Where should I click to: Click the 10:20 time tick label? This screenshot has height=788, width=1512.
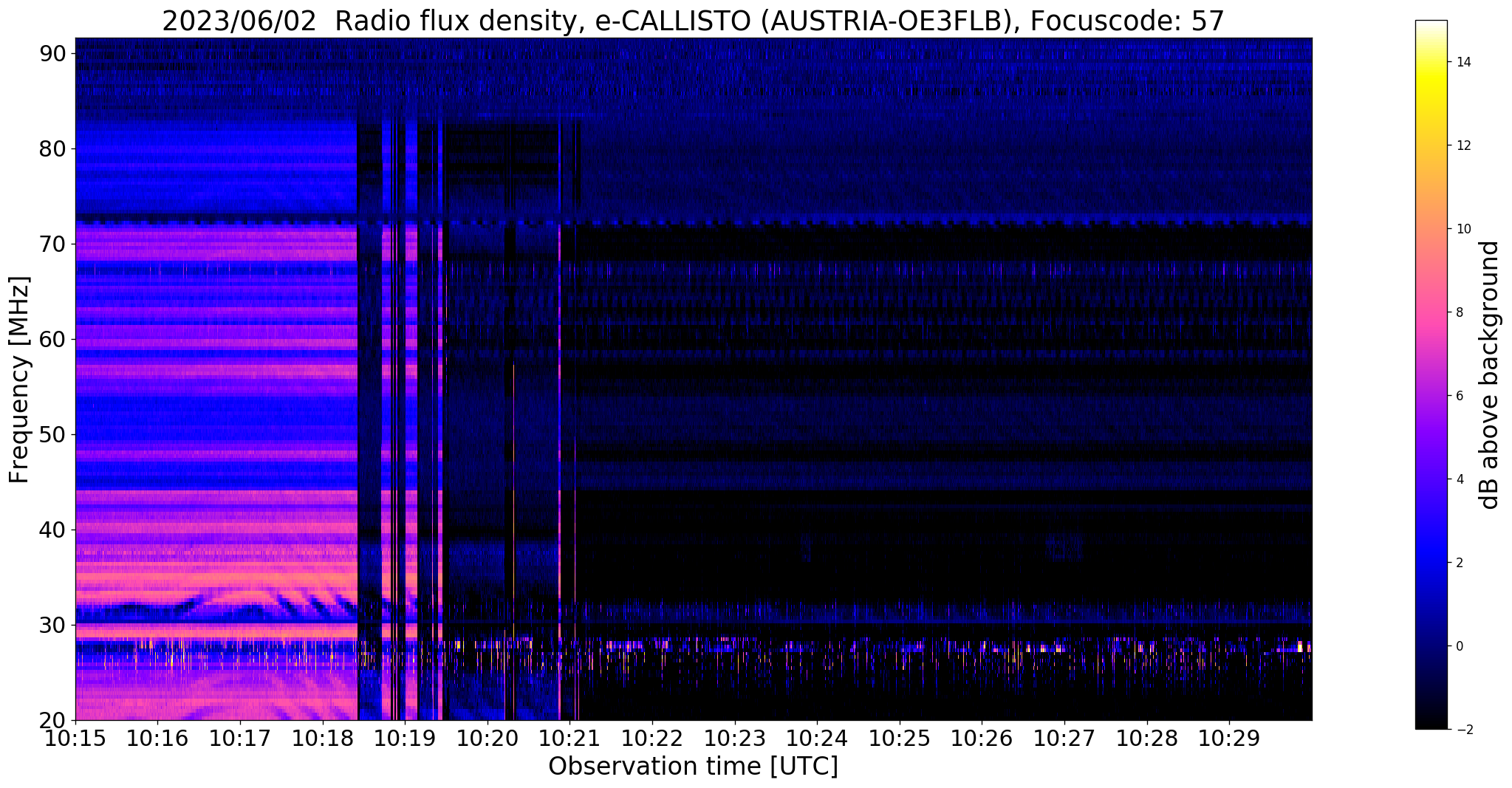(488, 737)
